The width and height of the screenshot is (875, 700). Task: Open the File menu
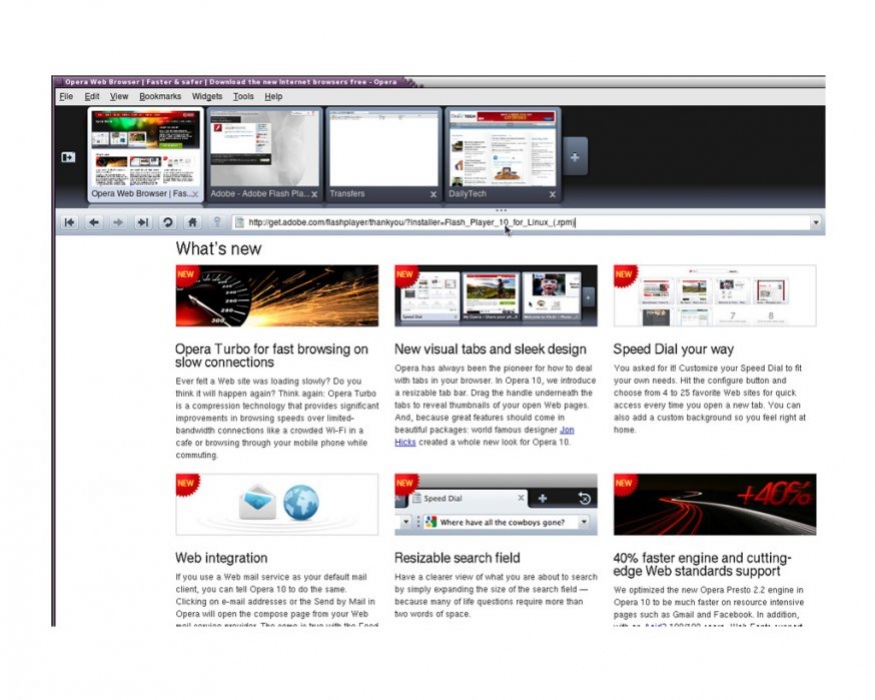[66, 97]
